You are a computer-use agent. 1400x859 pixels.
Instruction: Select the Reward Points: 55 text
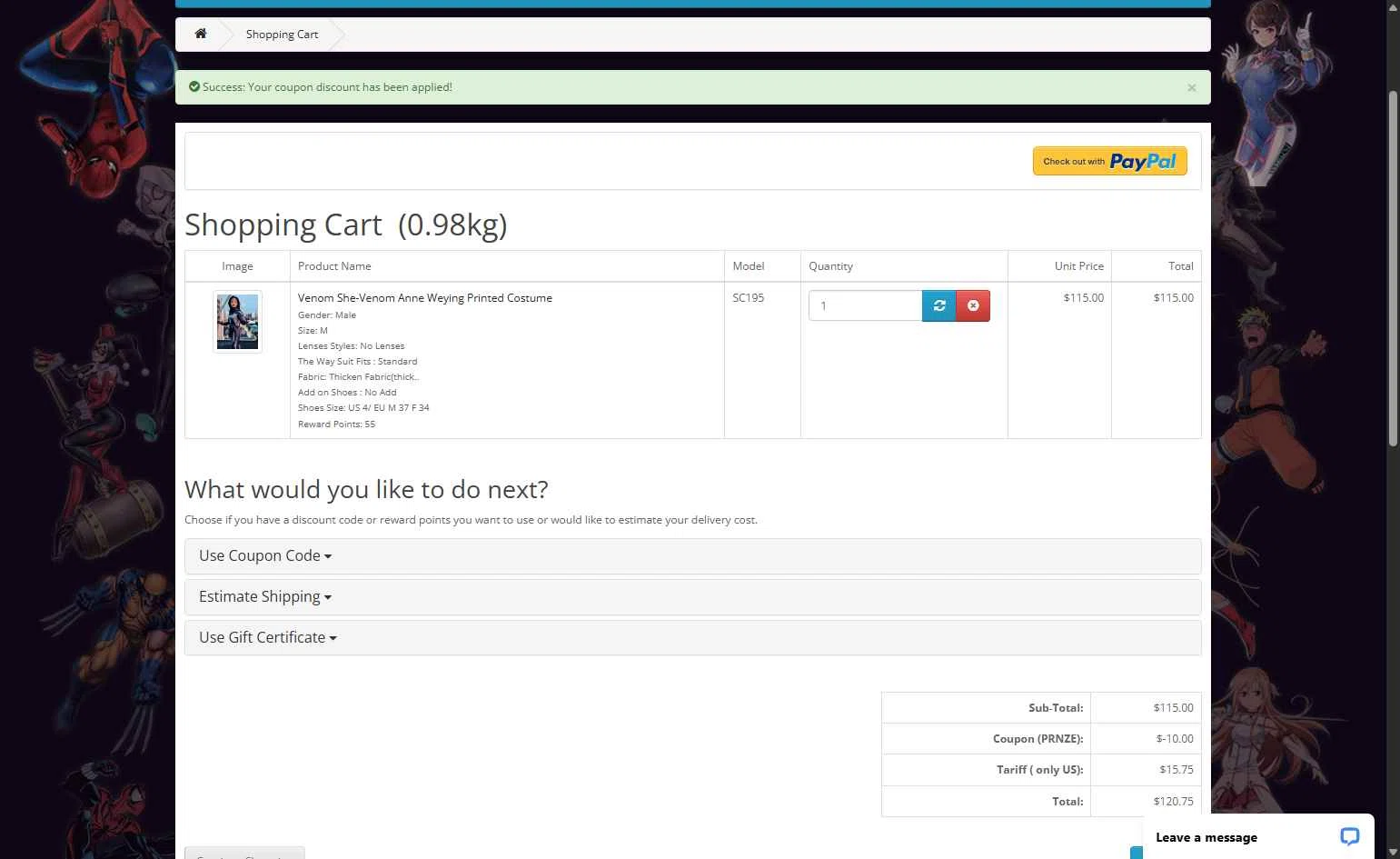336,425
